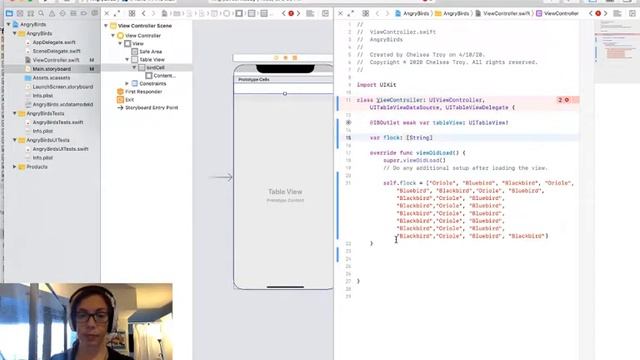Viewport: 640px width, 360px height.
Task: Open code editor options menu
Action: coord(618,13)
